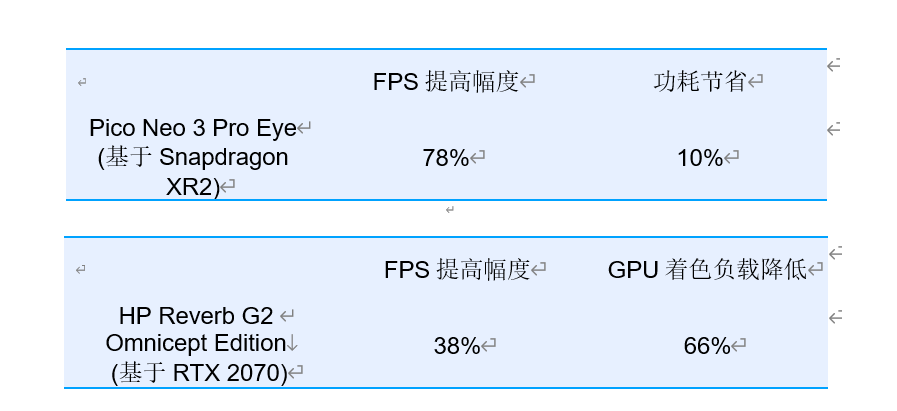Click first table's FPS 提高幅度 header
The height and width of the screenshot is (411, 897).
coord(446,82)
